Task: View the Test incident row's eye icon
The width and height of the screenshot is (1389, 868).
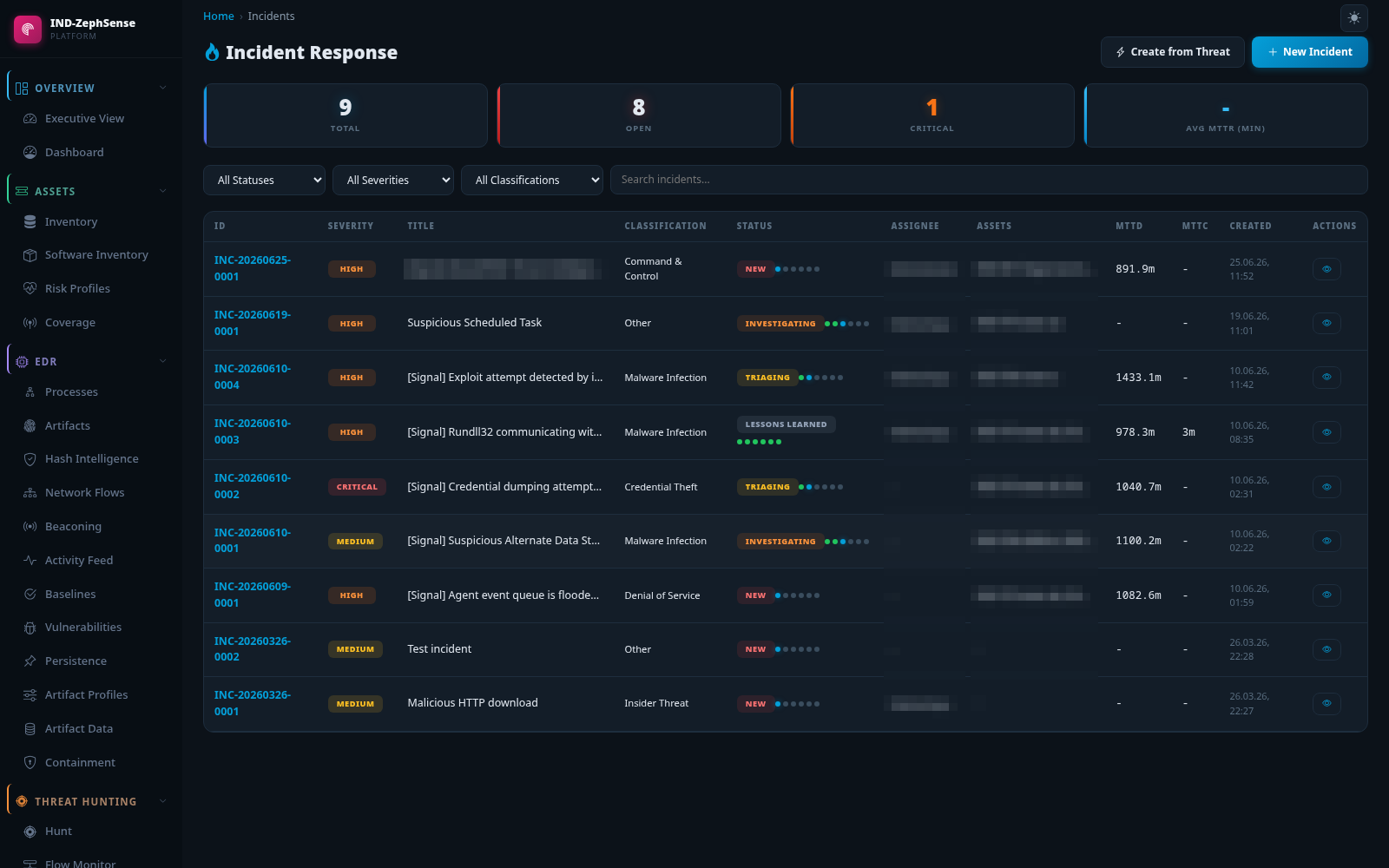Action: pos(1326,649)
